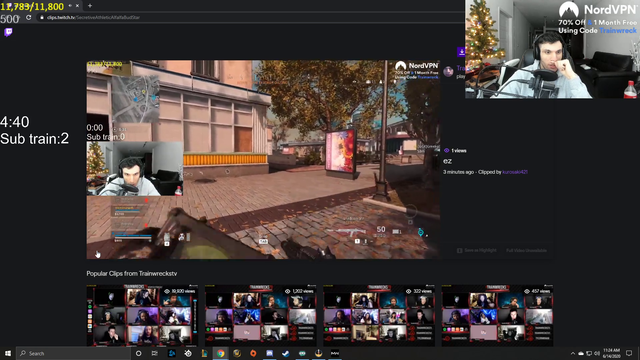Screen dimensions: 640x360
Task: Open the popular clip with 322 views
Action: [x=379, y=315]
